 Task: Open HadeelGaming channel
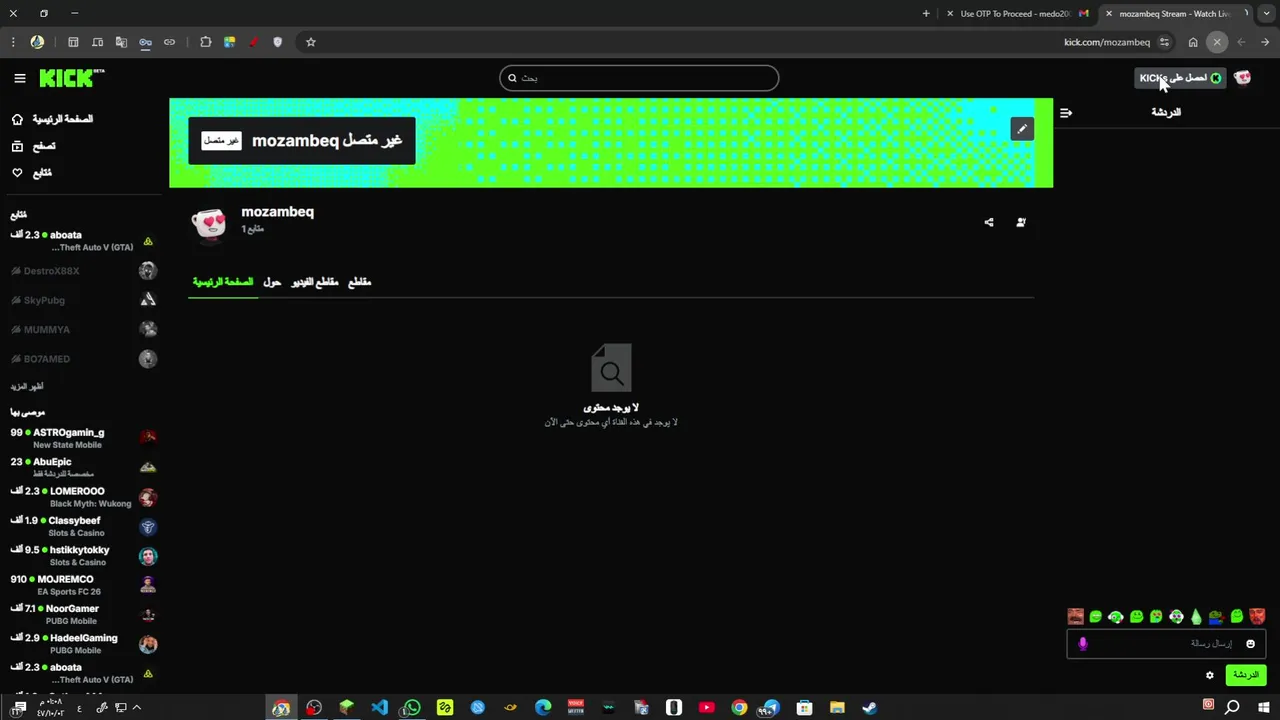[x=84, y=644]
